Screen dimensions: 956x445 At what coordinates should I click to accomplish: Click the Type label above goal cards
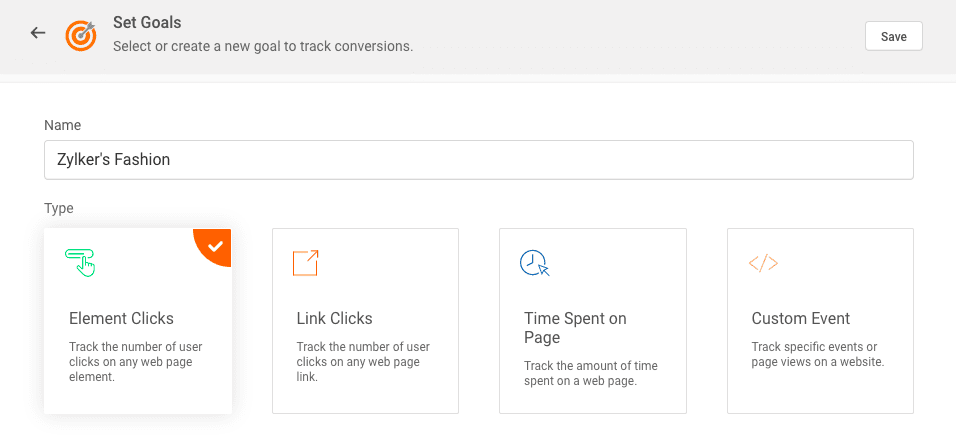[x=59, y=208]
